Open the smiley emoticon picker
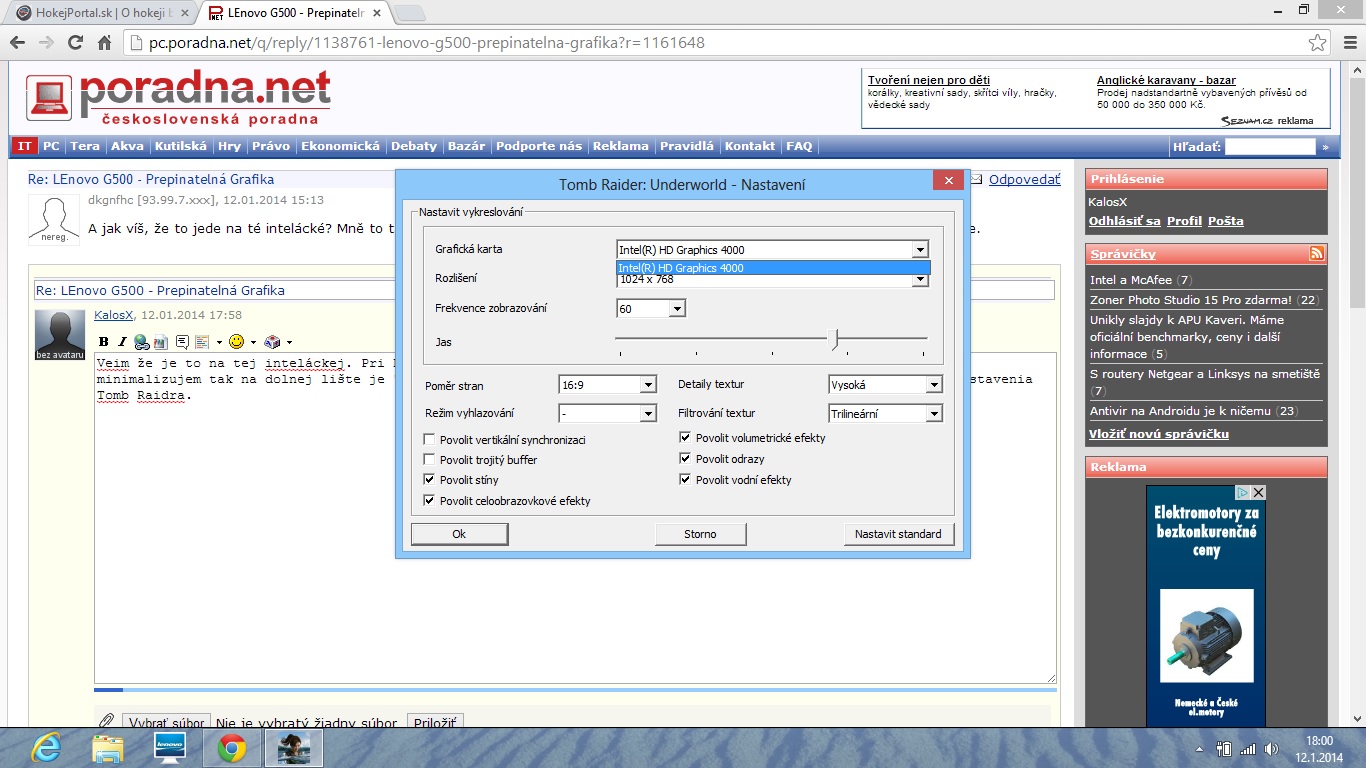Screen dimensions: 1366x768 (237, 342)
